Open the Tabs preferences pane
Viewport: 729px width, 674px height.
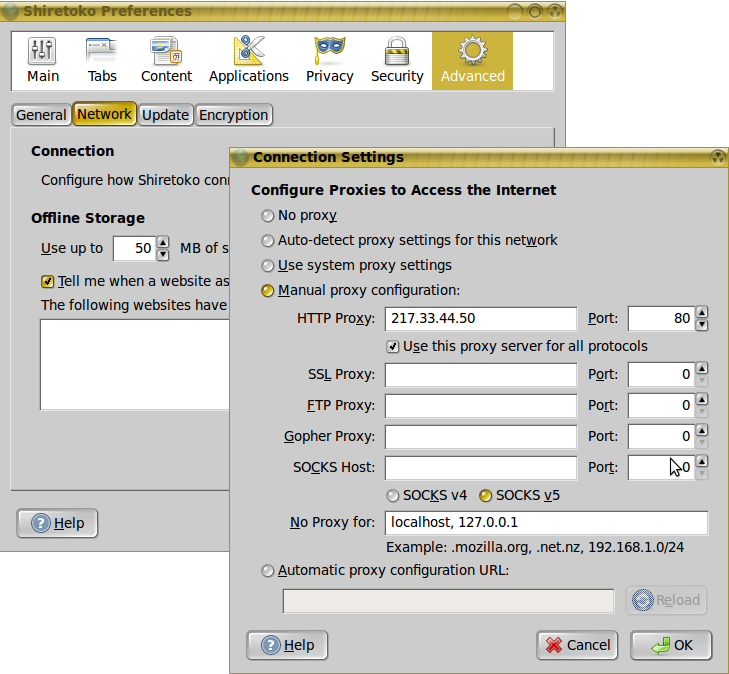click(102, 60)
